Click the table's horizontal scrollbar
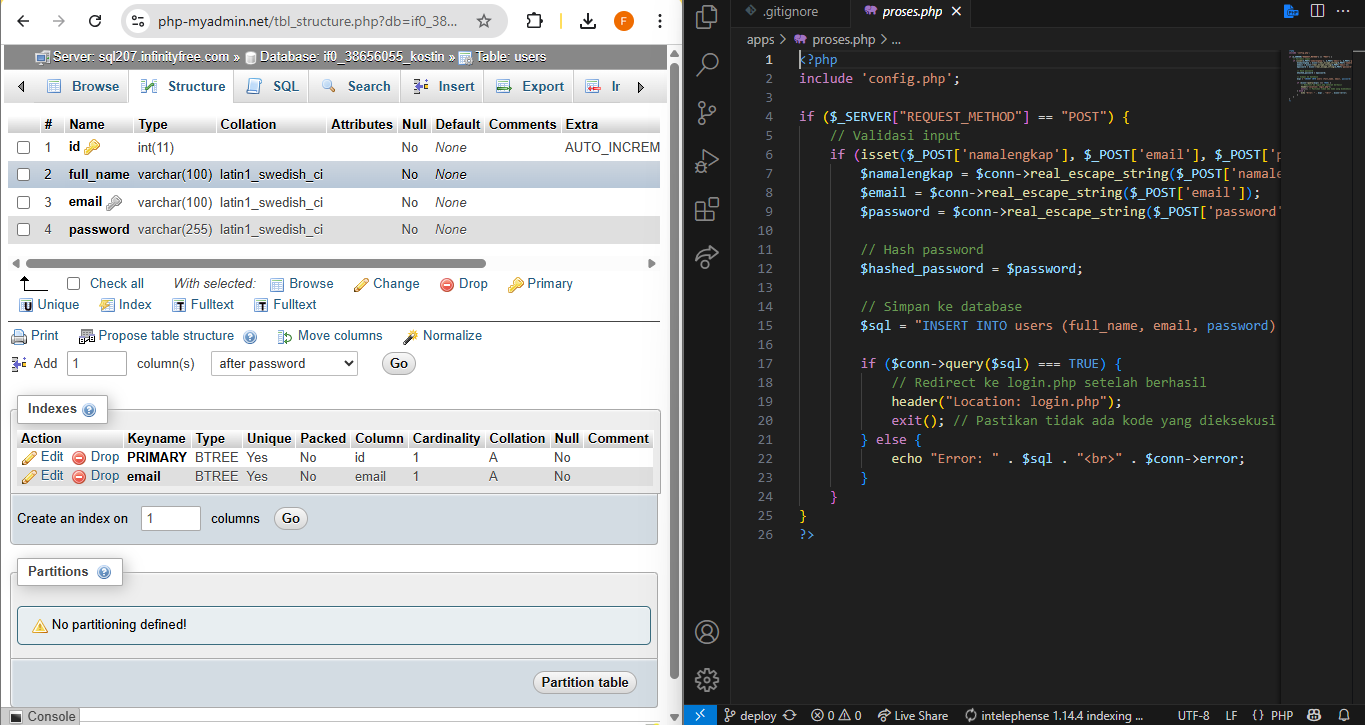 pyautogui.click(x=254, y=264)
